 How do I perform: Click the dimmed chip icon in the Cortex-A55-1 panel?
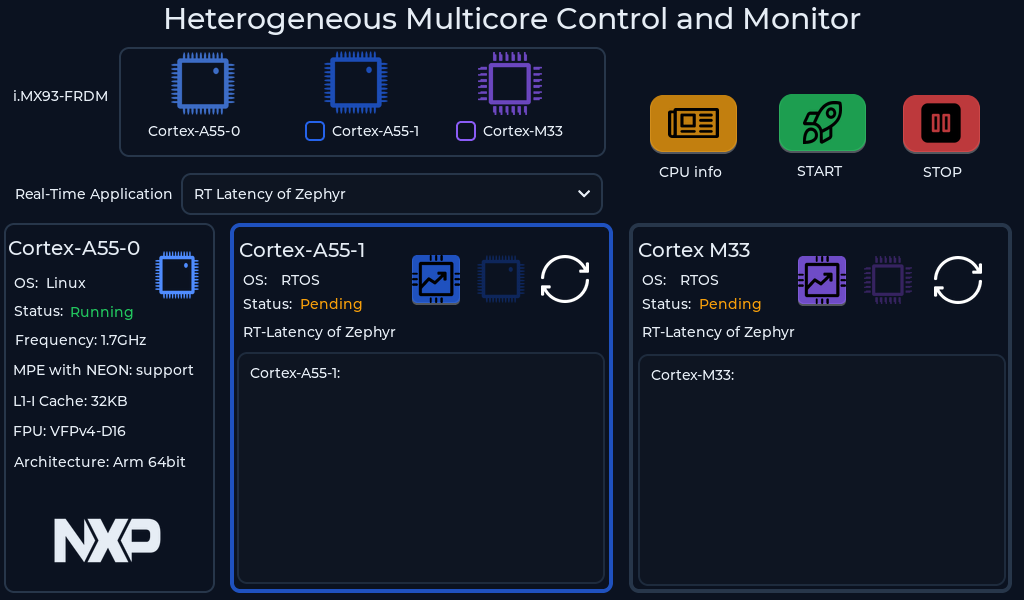pyautogui.click(x=501, y=279)
